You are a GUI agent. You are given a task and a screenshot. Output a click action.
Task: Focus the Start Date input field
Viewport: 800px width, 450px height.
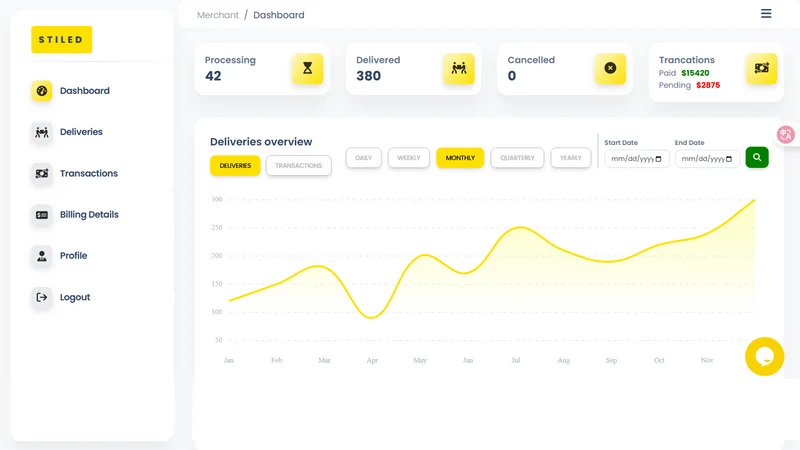click(637, 159)
